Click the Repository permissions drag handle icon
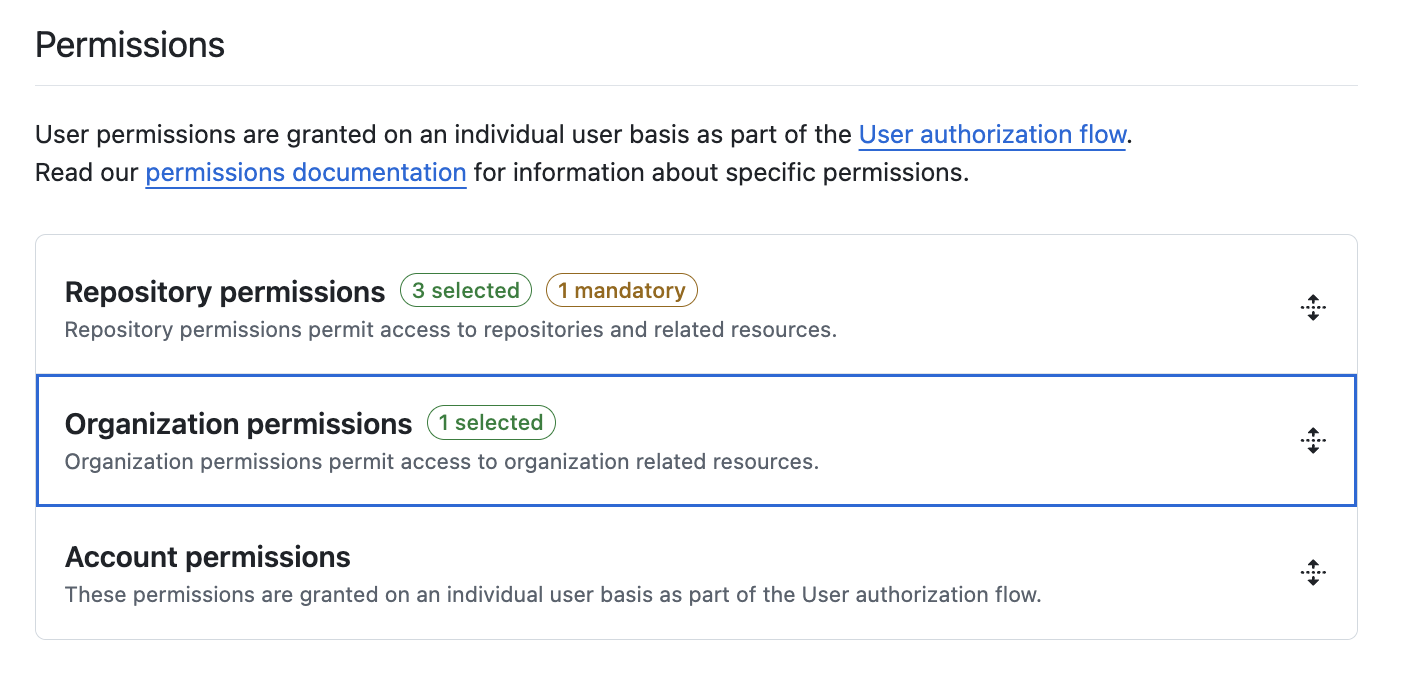Viewport: 1412px width, 692px height. (1312, 307)
